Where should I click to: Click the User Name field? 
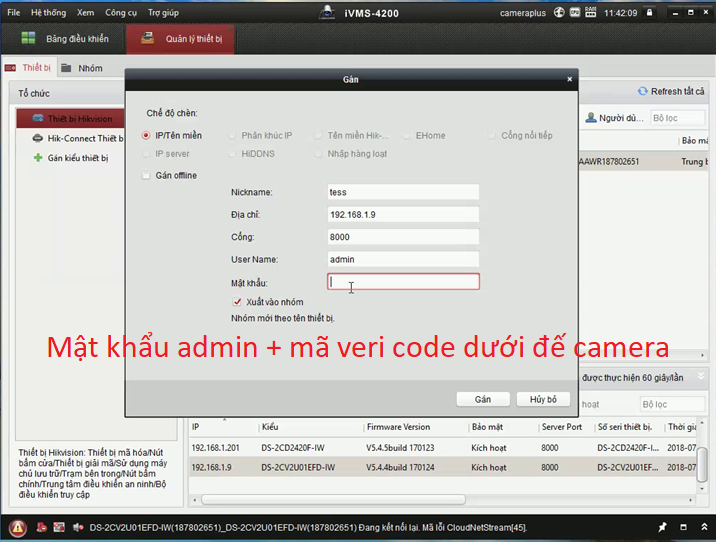[403, 259]
